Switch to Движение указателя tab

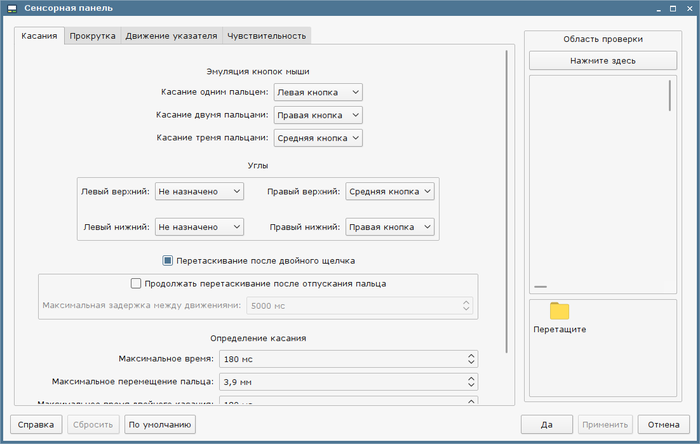171,36
